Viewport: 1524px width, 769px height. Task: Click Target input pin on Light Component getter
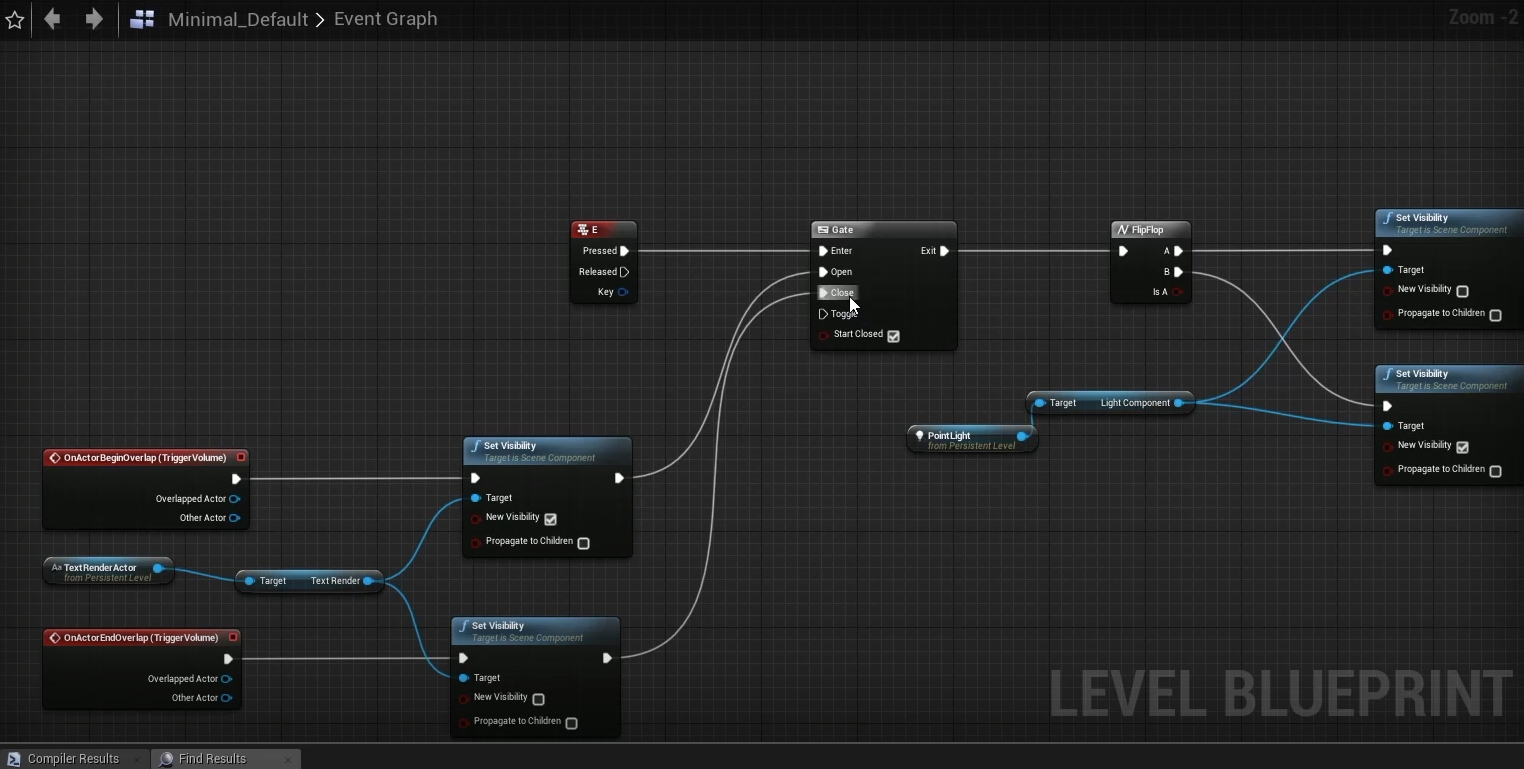tap(1040, 403)
